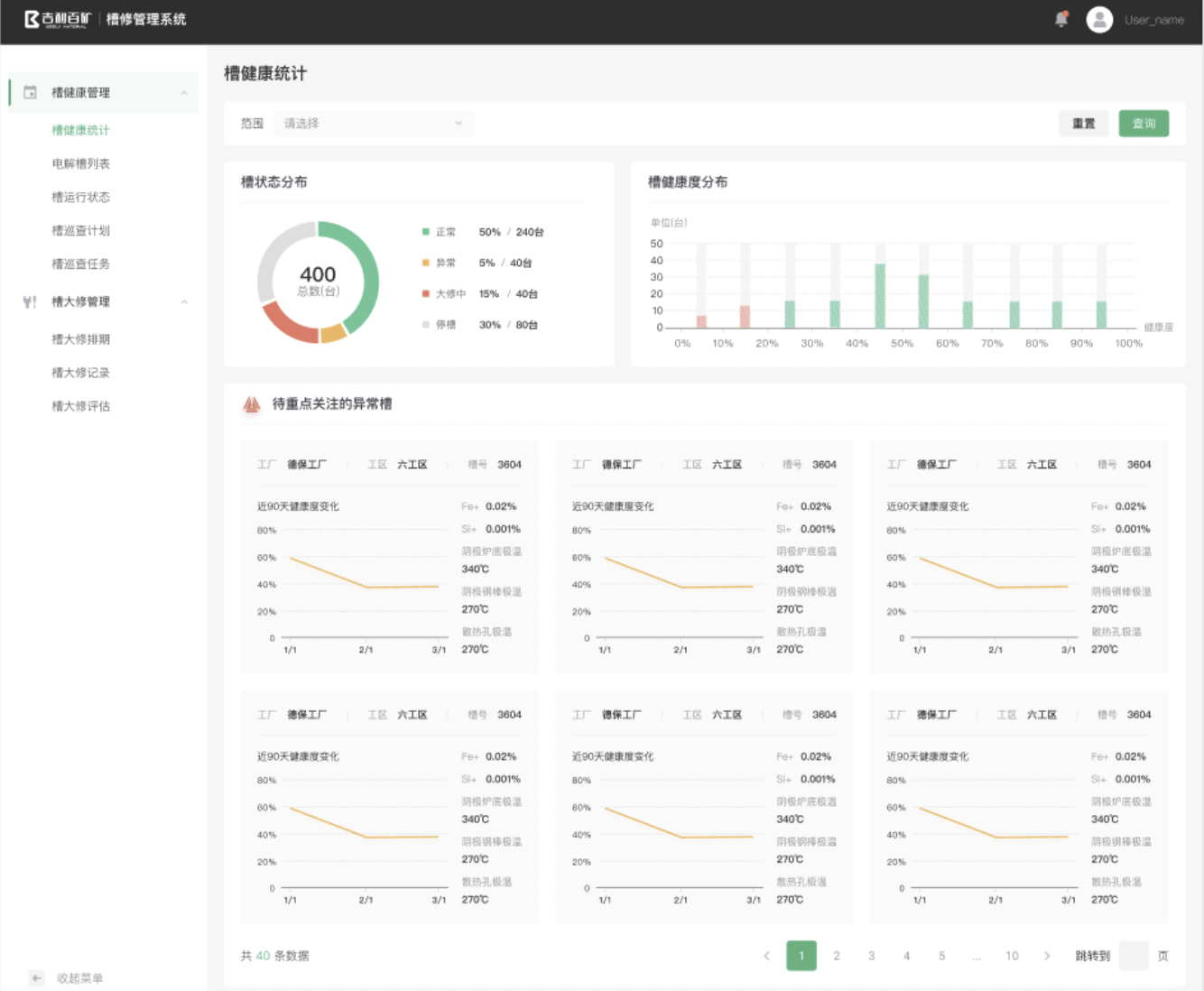Go to next page with right arrow
Screen dimensions: 1204x991
[1047, 956]
